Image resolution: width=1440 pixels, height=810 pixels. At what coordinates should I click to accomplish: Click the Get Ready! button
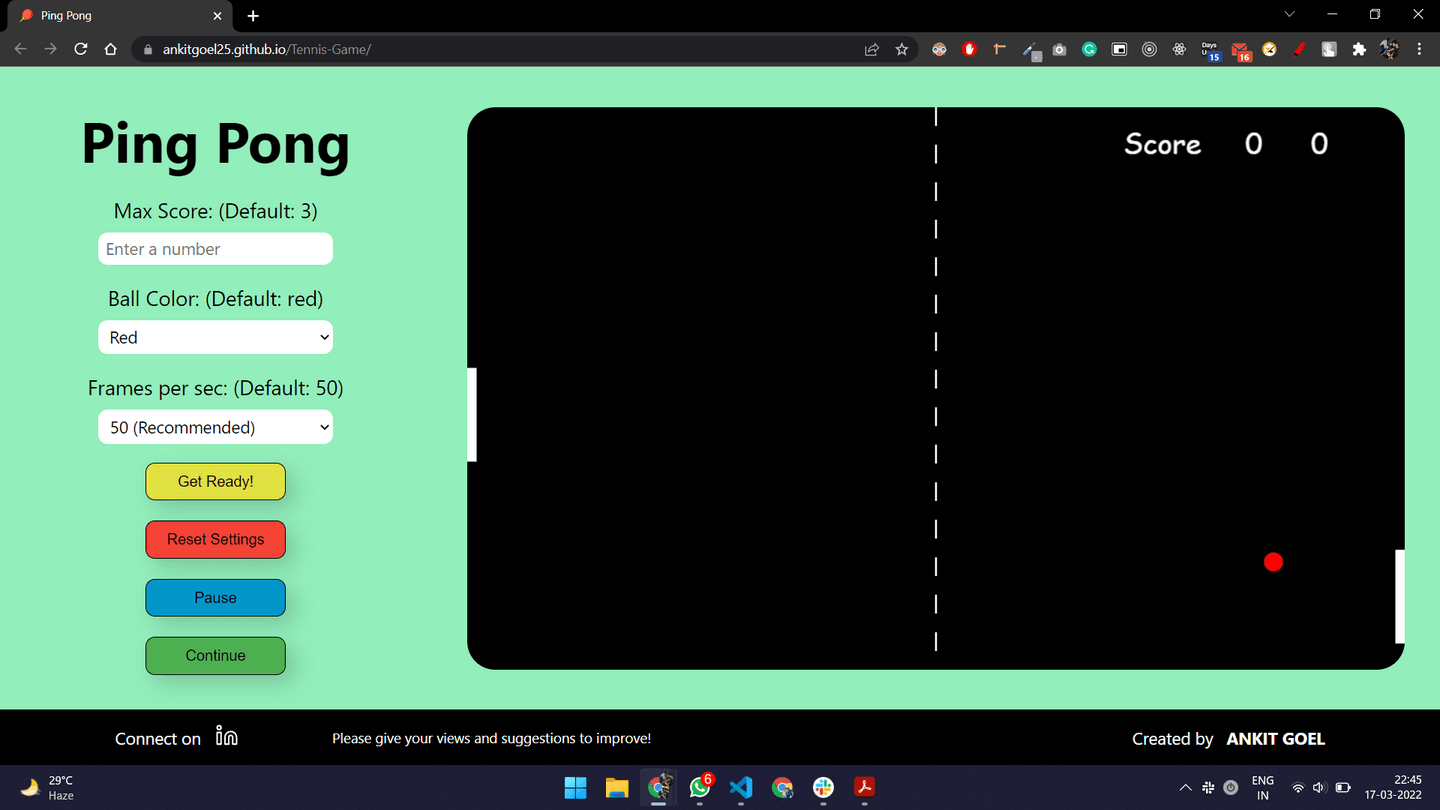coord(215,481)
